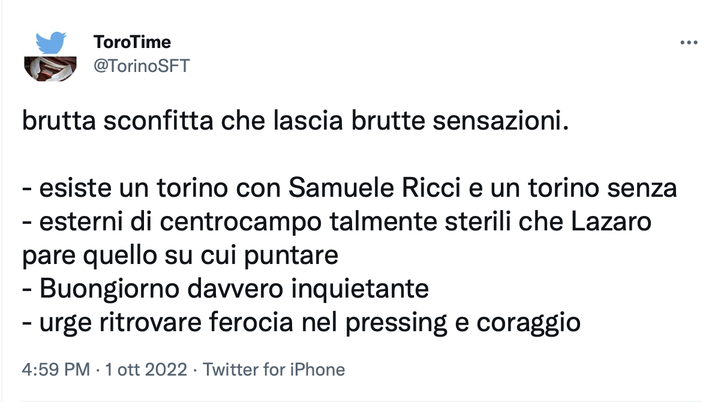This screenshot has width=712, height=402.
Task: Click the word sensazioni in the first line
Action: (x=500, y=121)
